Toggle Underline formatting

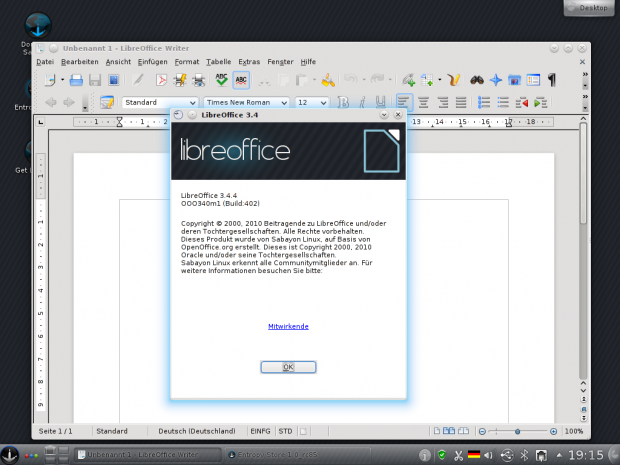(380, 102)
